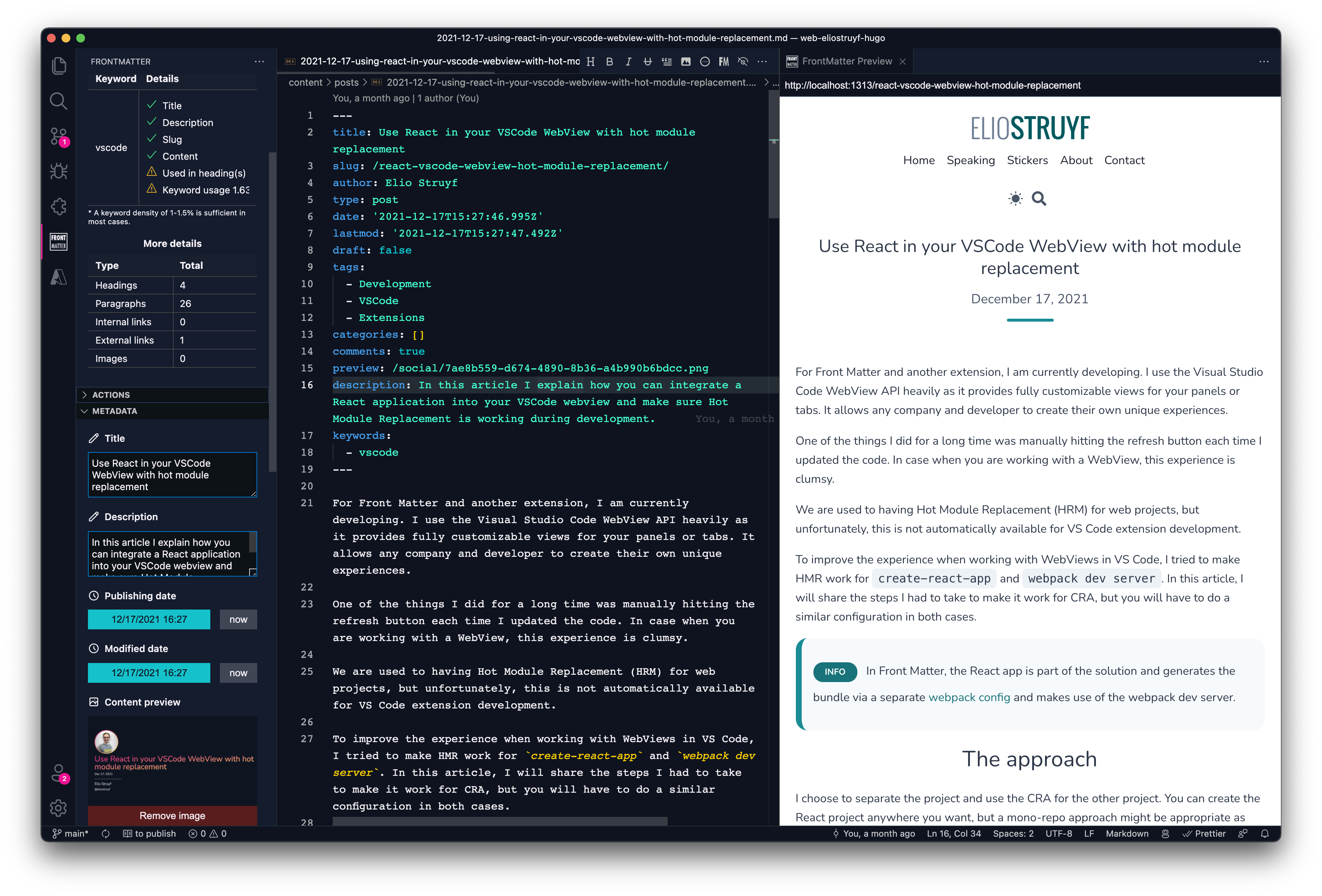
Task: Open Source Control view with badge
Action: point(59,136)
